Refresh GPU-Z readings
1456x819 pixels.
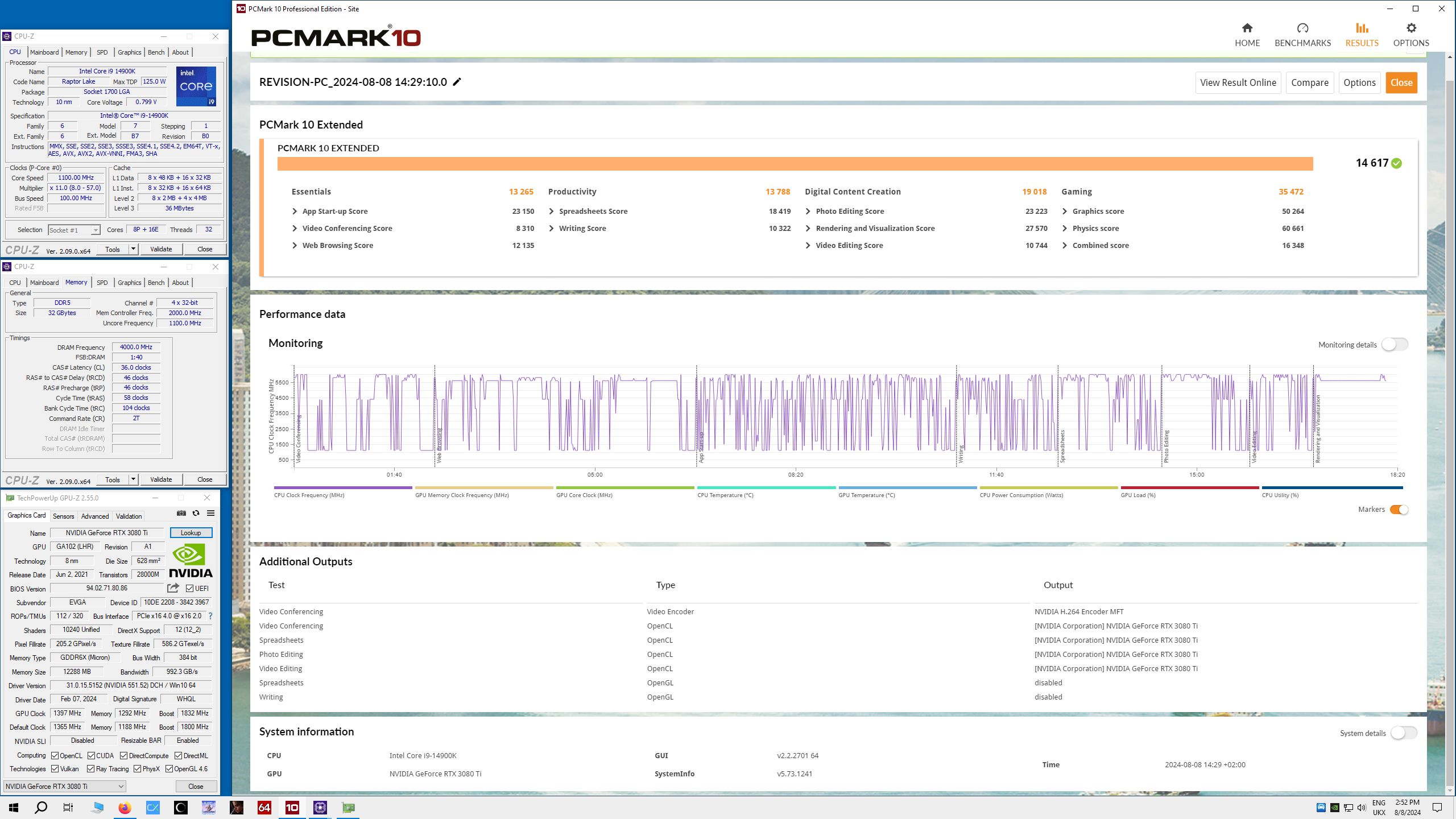196,513
